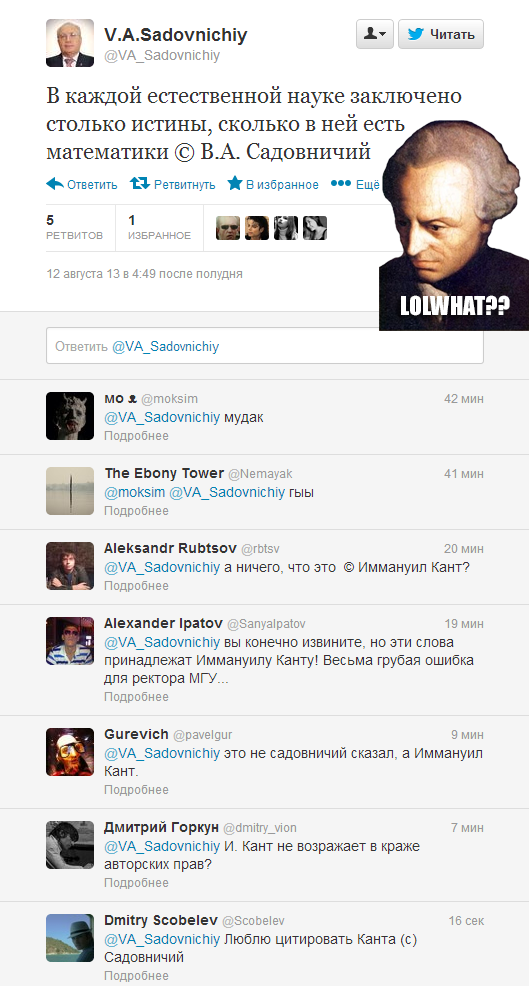
Task: View the 1 избранное count
Action: point(159,228)
